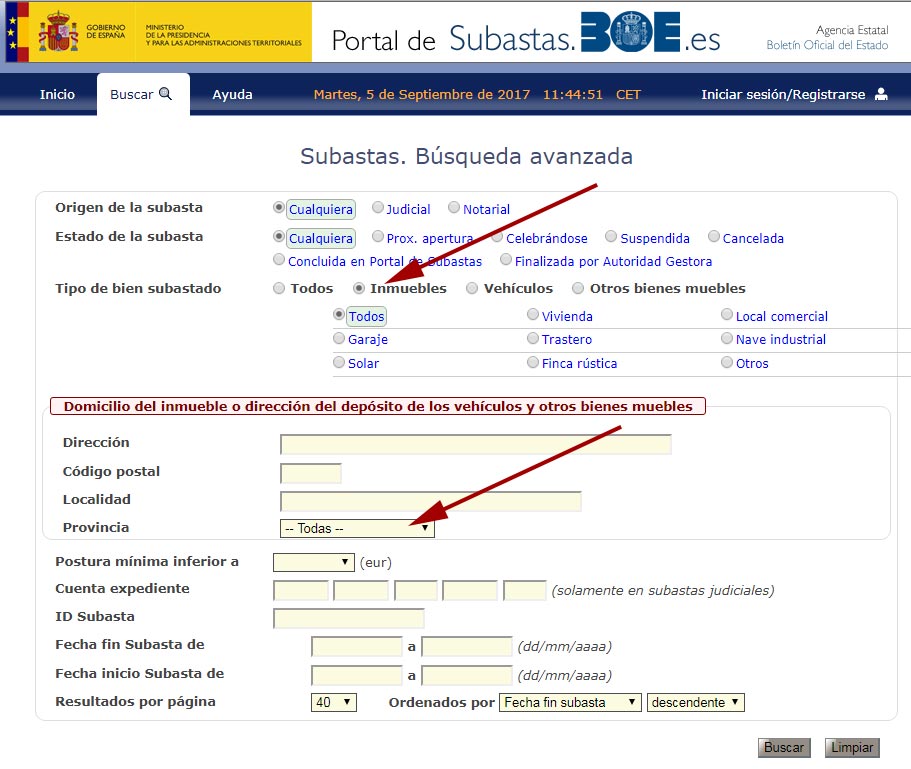This screenshot has height=769, width=911.
Task: Click Fecha fin Subasta start date field
Action: pyautogui.click(x=357, y=646)
